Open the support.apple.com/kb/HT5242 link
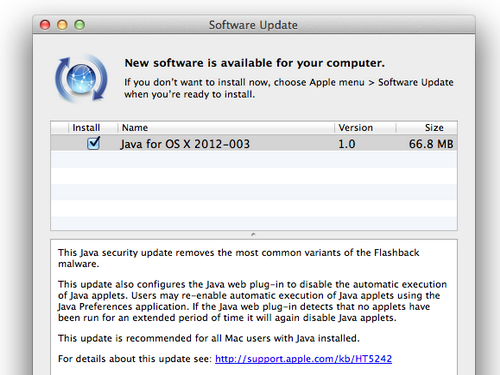 click(x=303, y=359)
